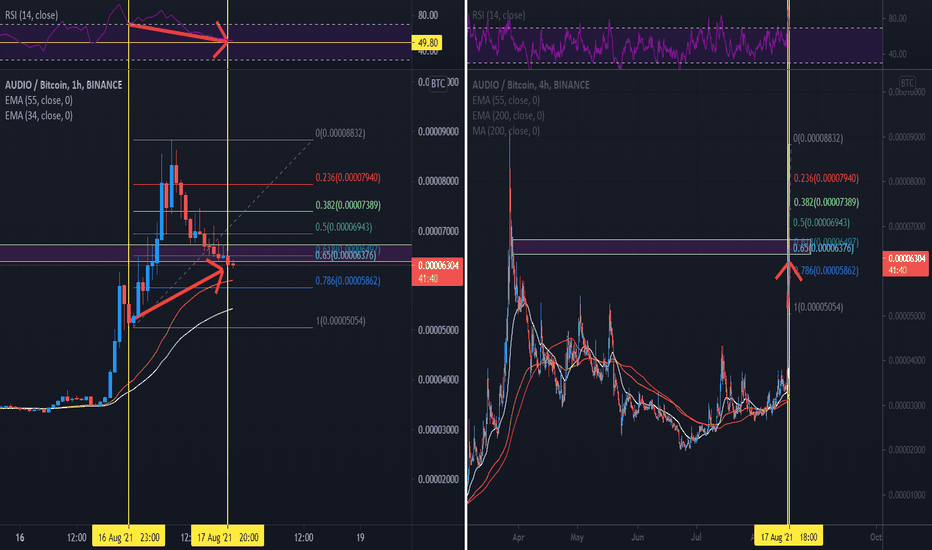Click the Jun label on the 4h time axis
Screen dimensions: 932x550
pyautogui.click(x=637, y=537)
